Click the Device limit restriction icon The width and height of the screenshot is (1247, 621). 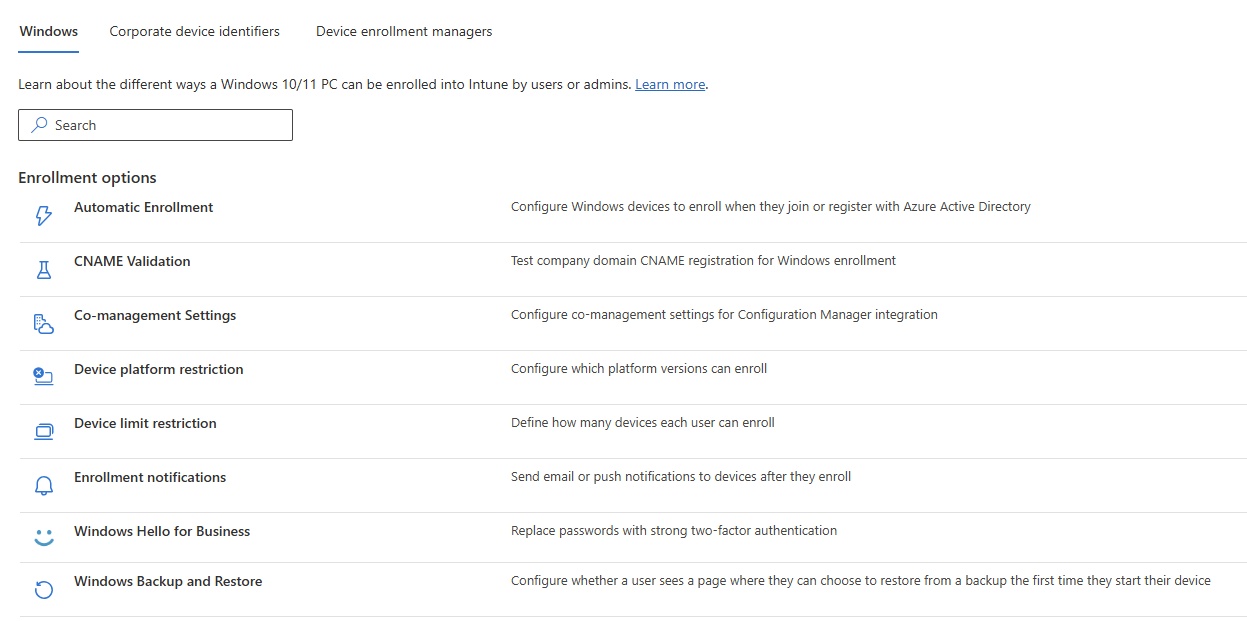pyautogui.click(x=43, y=432)
